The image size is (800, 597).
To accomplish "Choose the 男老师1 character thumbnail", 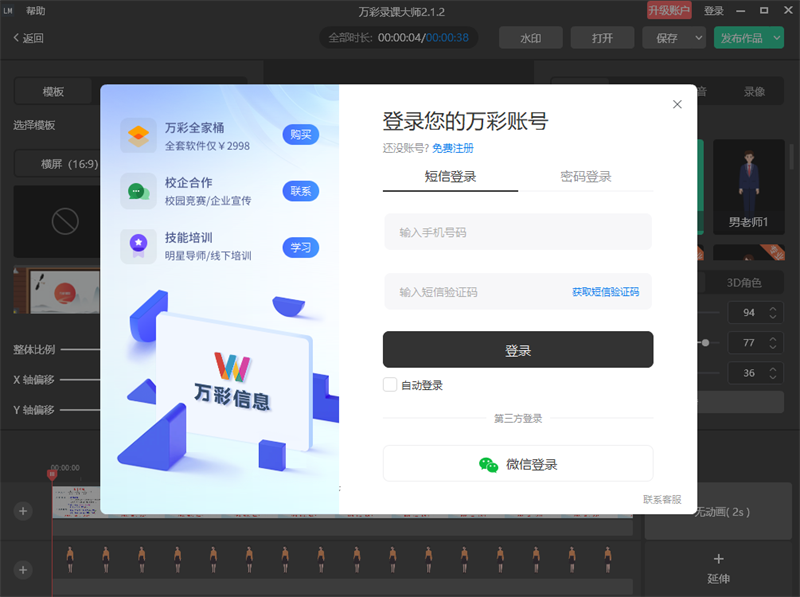I will (748, 187).
